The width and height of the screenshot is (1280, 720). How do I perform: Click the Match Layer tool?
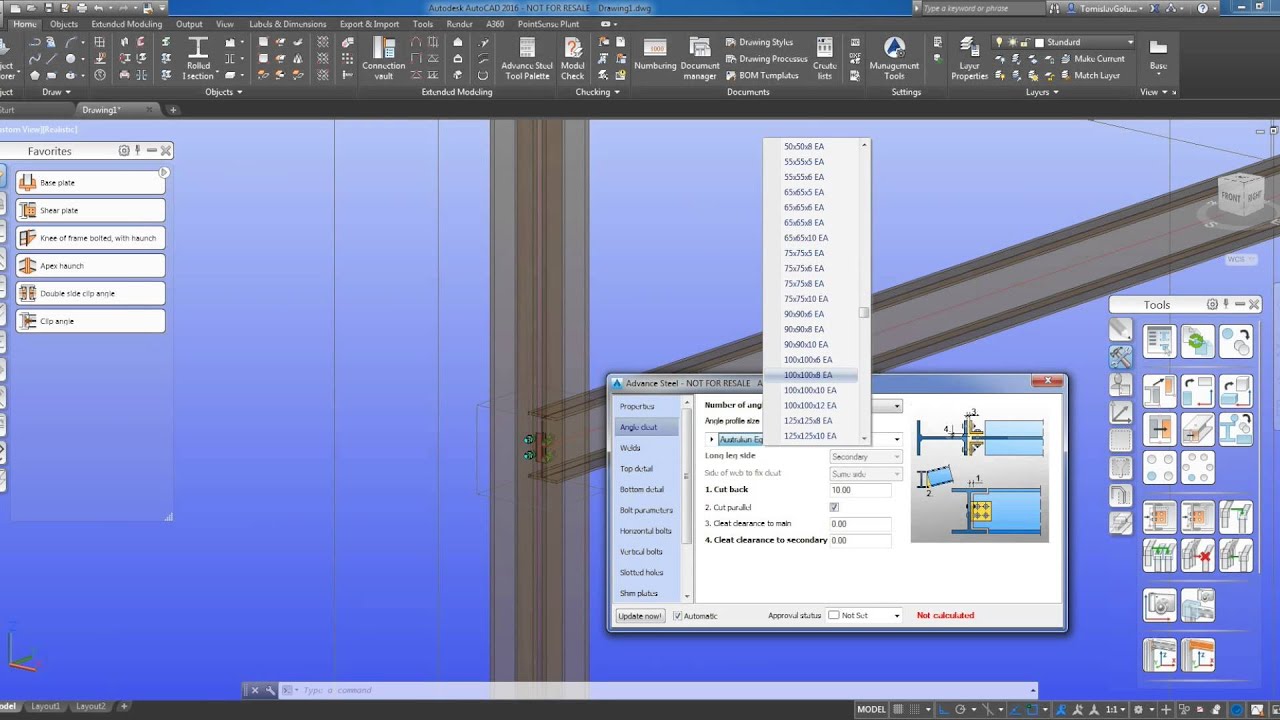coord(1088,75)
